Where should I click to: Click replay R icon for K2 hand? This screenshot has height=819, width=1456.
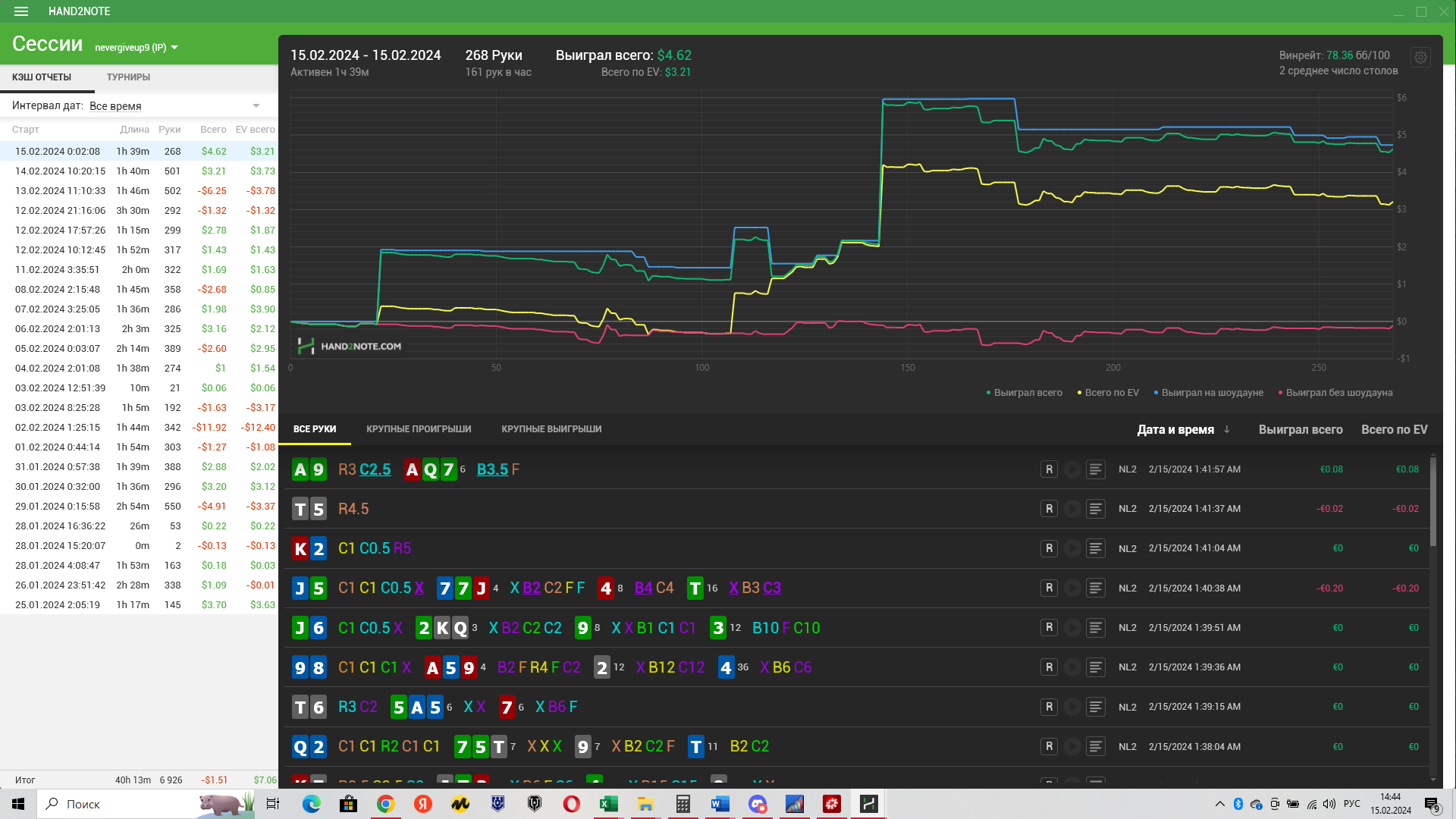(1049, 548)
